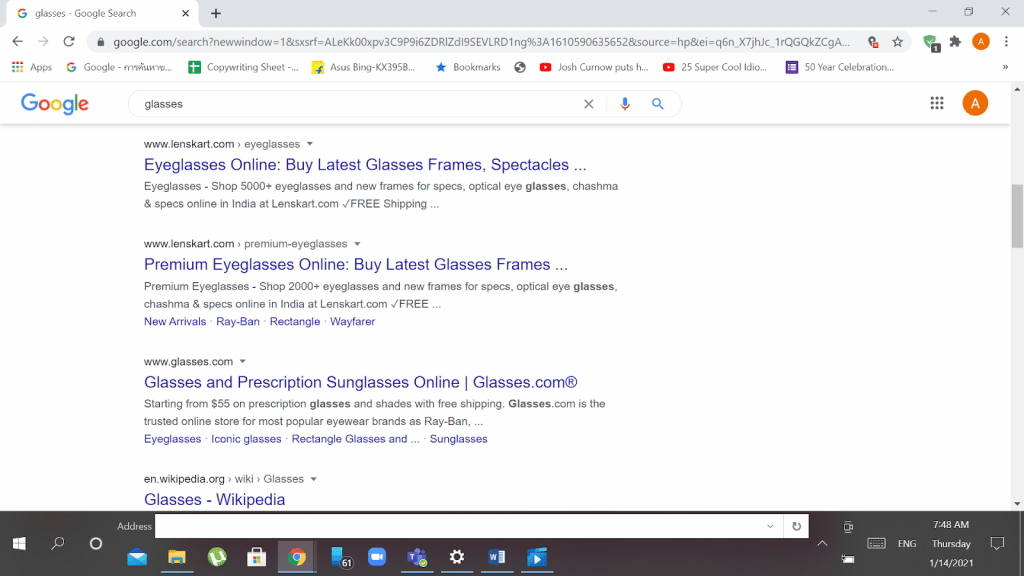This screenshot has height=576, width=1024.
Task: Open the Ray-Ban sitelink
Action: tap(238, 321)
